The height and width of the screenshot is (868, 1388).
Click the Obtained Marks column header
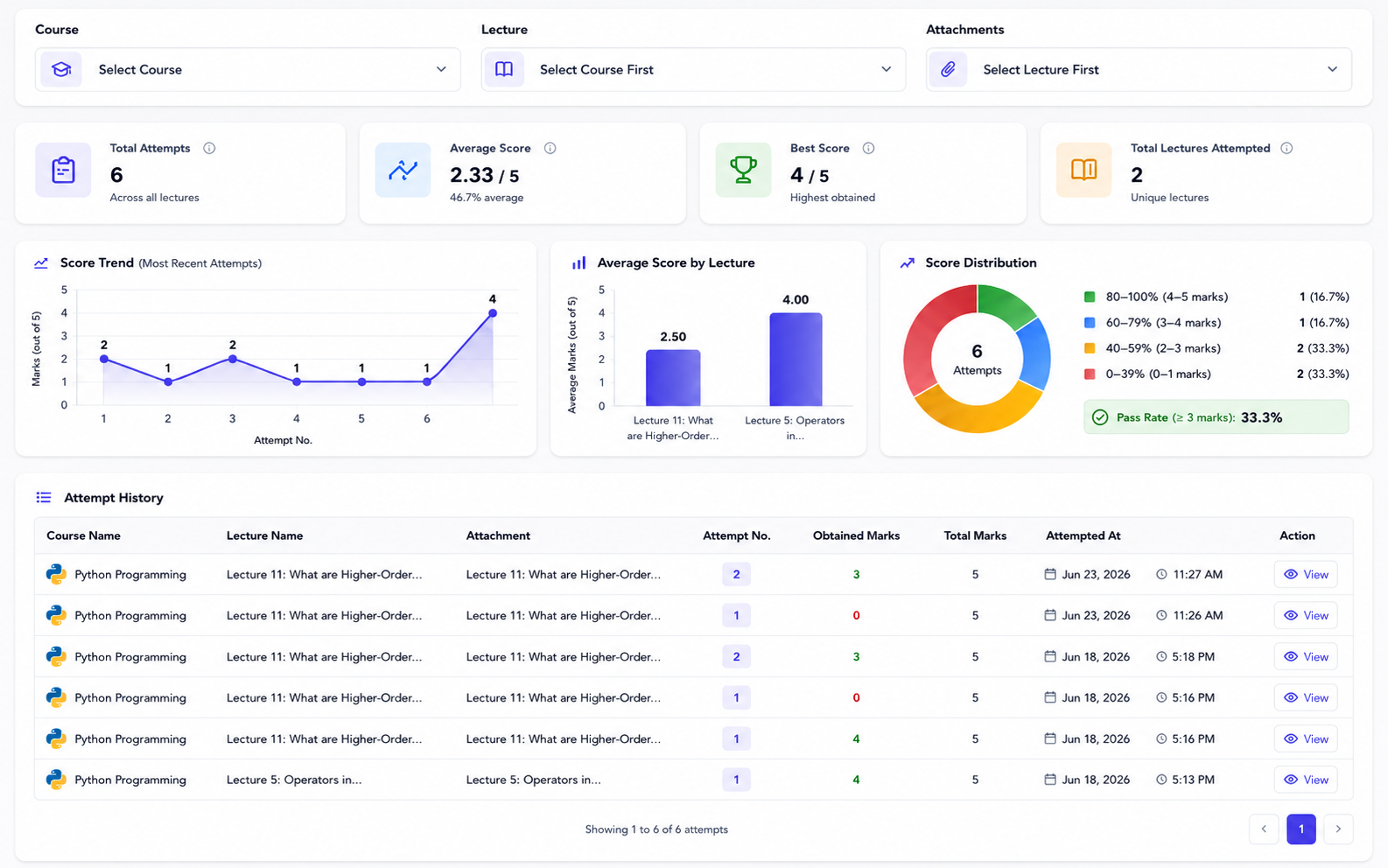pos(856,535)
